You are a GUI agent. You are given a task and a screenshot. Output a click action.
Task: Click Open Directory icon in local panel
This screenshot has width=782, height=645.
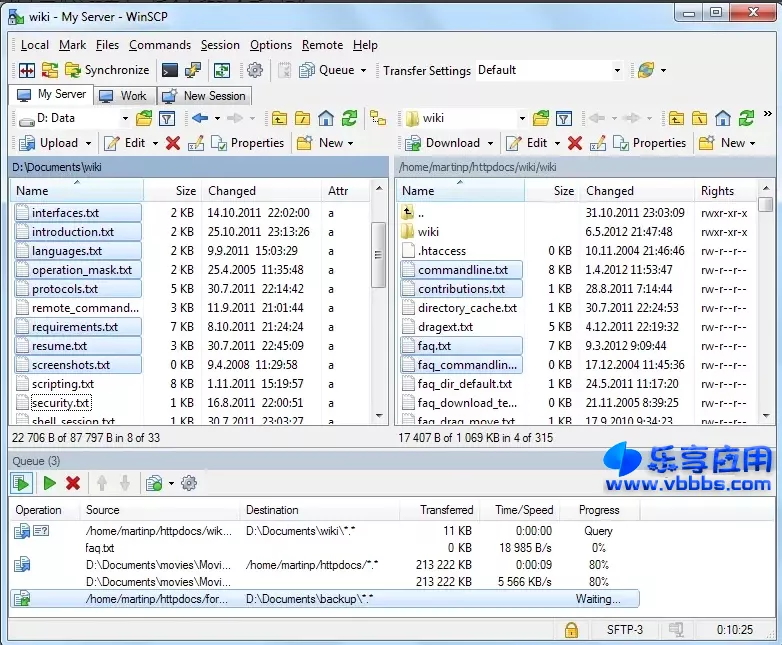(x=144, y=119)
